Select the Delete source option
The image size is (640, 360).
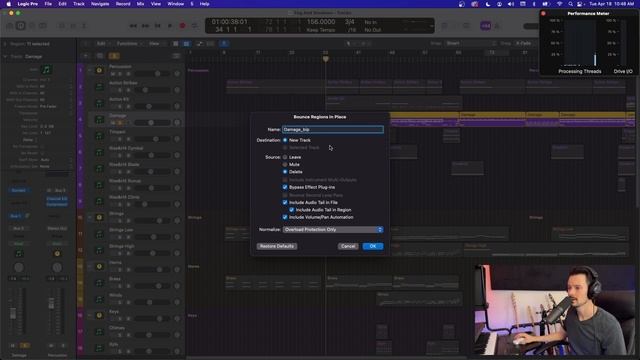point(285,172)
